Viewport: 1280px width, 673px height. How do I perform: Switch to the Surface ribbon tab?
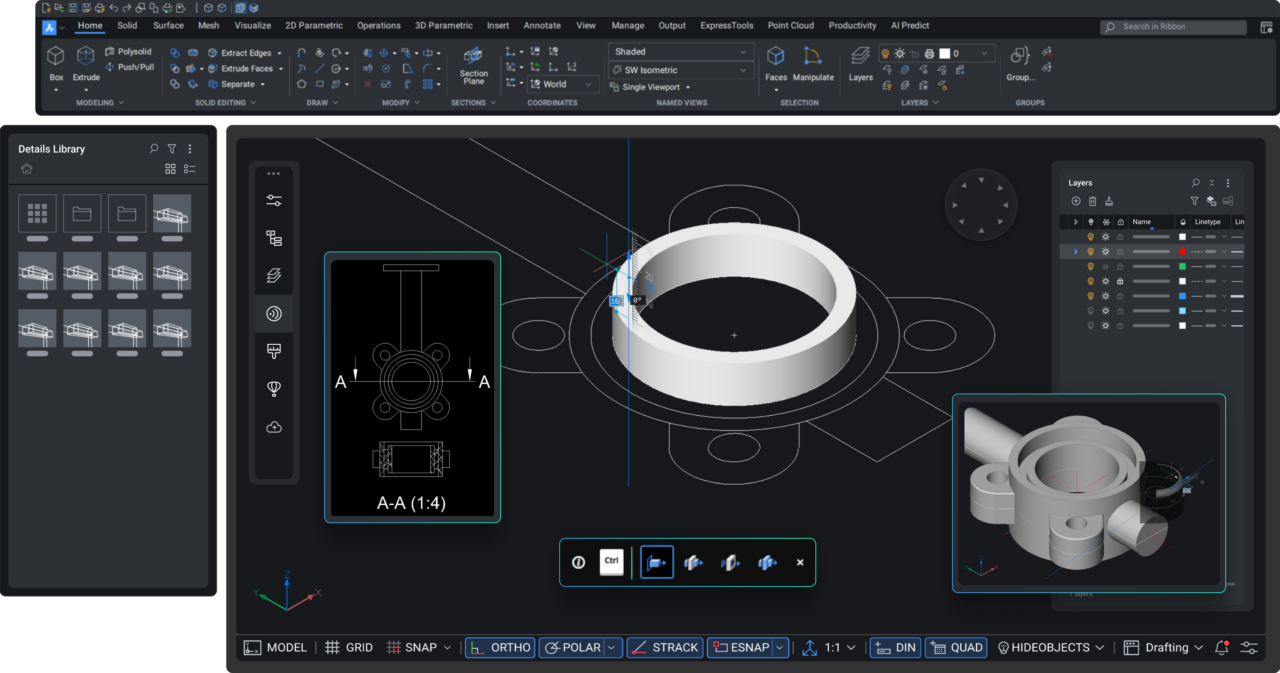point(168,26)
